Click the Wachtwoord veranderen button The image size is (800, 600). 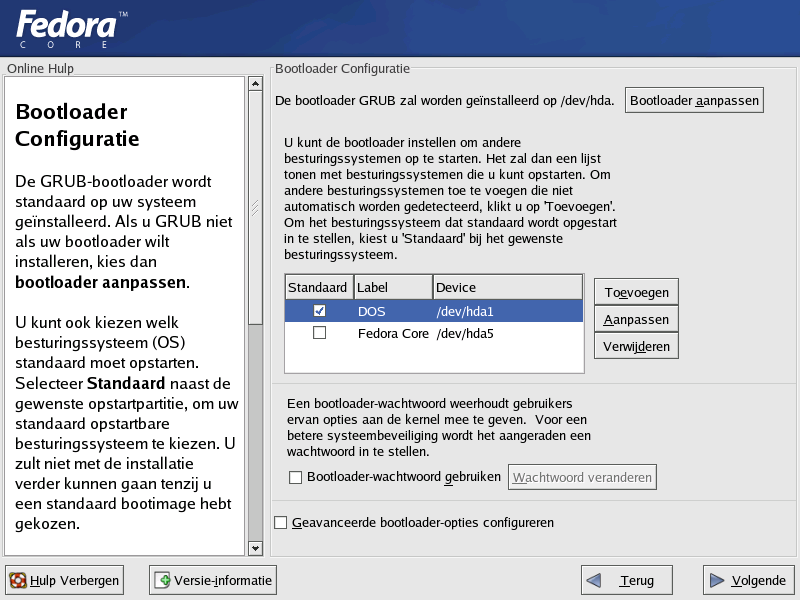582,477
